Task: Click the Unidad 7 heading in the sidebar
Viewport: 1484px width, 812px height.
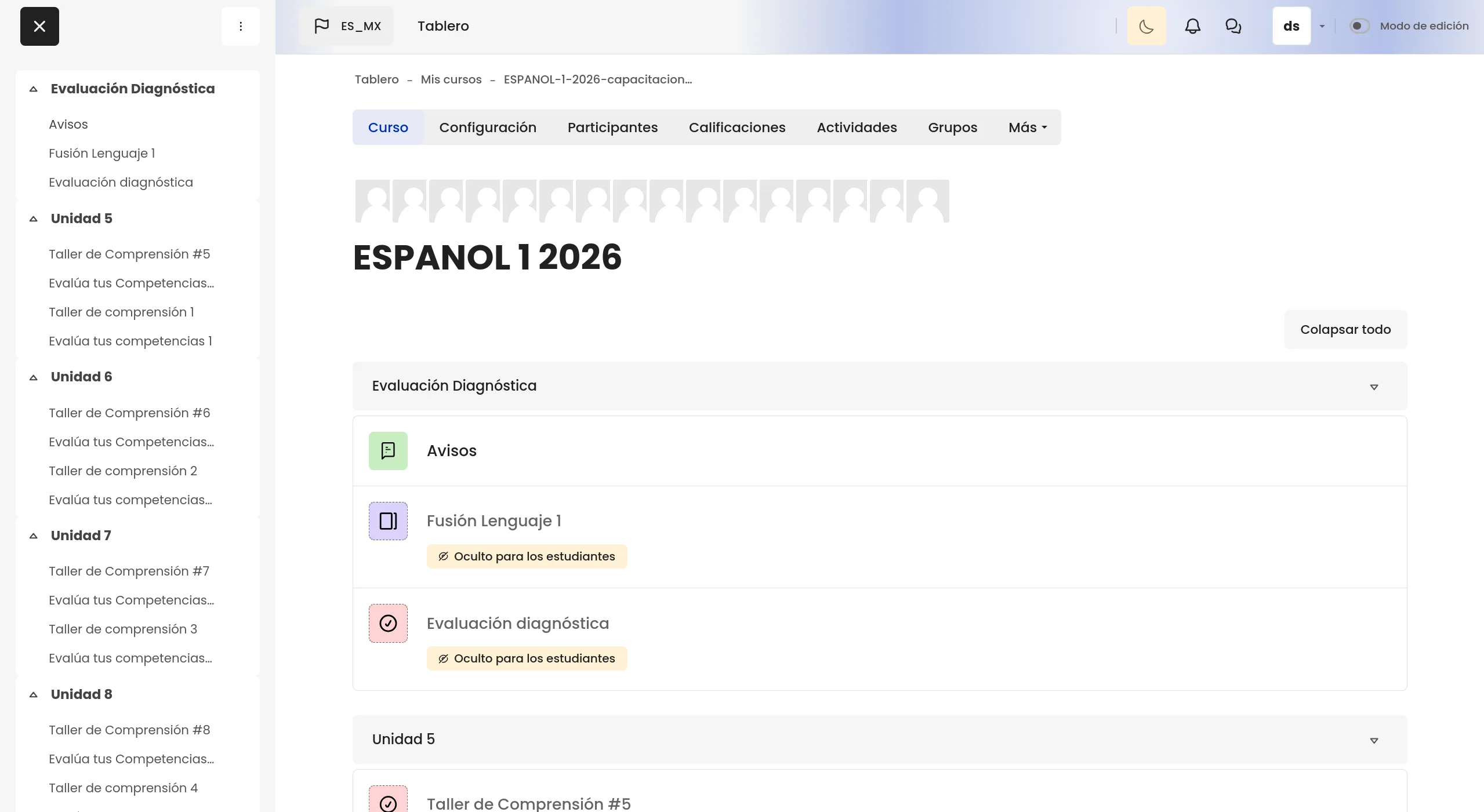Action: point(81,536)
